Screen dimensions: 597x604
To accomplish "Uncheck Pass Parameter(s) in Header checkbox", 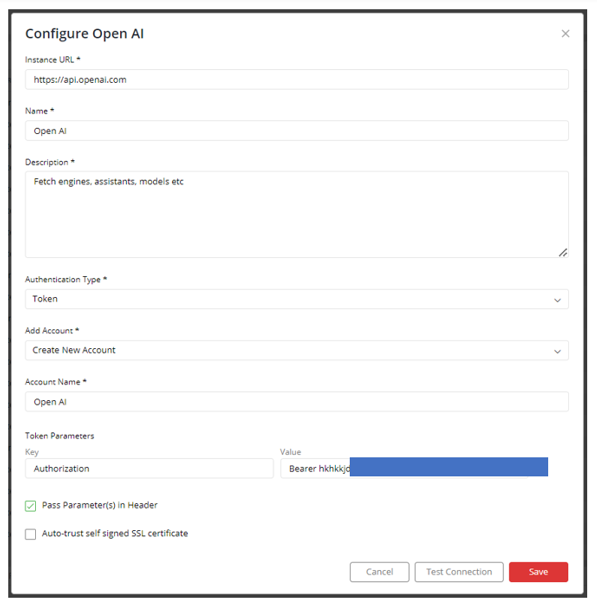I will 30,505.
